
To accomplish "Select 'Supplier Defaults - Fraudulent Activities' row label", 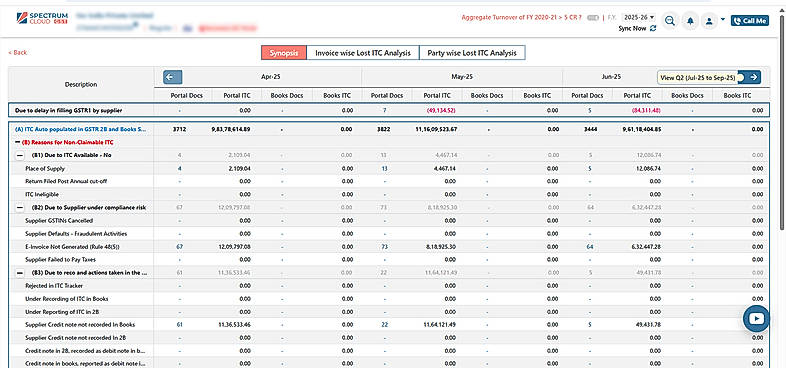I will 76,234.
